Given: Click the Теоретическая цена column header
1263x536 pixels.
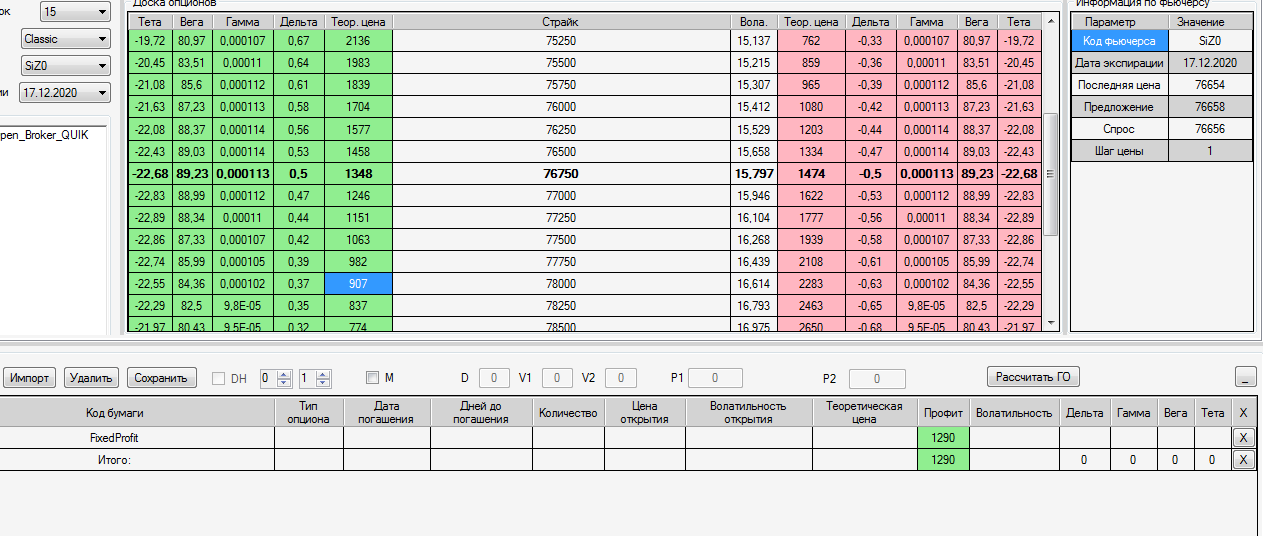Looking at the screenshot, I should pos(864,412).
